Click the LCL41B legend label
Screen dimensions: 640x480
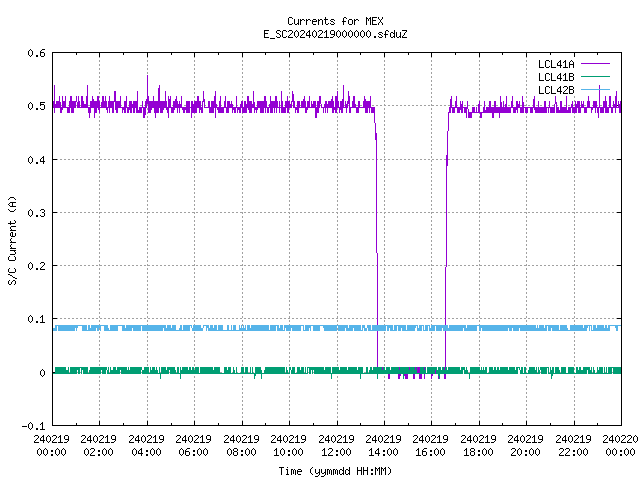(x=556, y=77)
